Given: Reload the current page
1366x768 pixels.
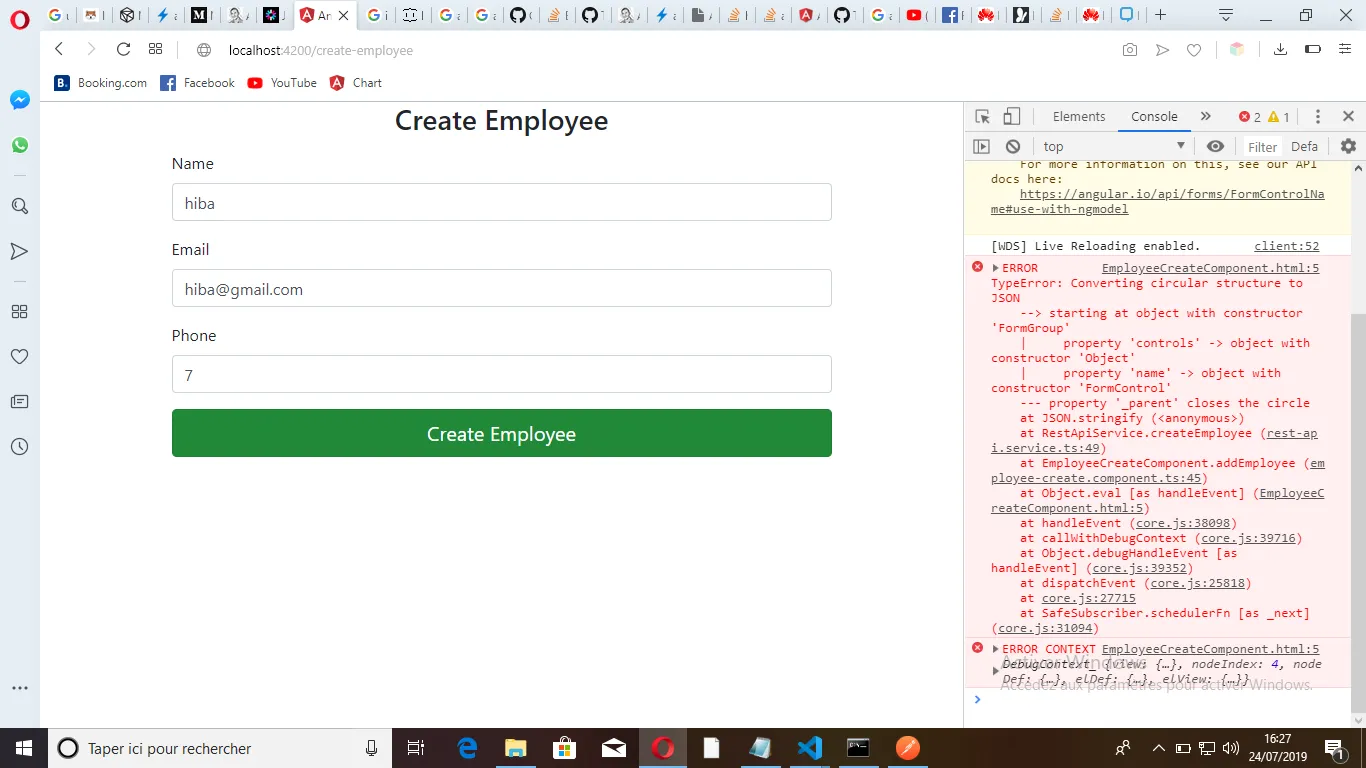Looking at the screenshot, I should coord(124,50).
